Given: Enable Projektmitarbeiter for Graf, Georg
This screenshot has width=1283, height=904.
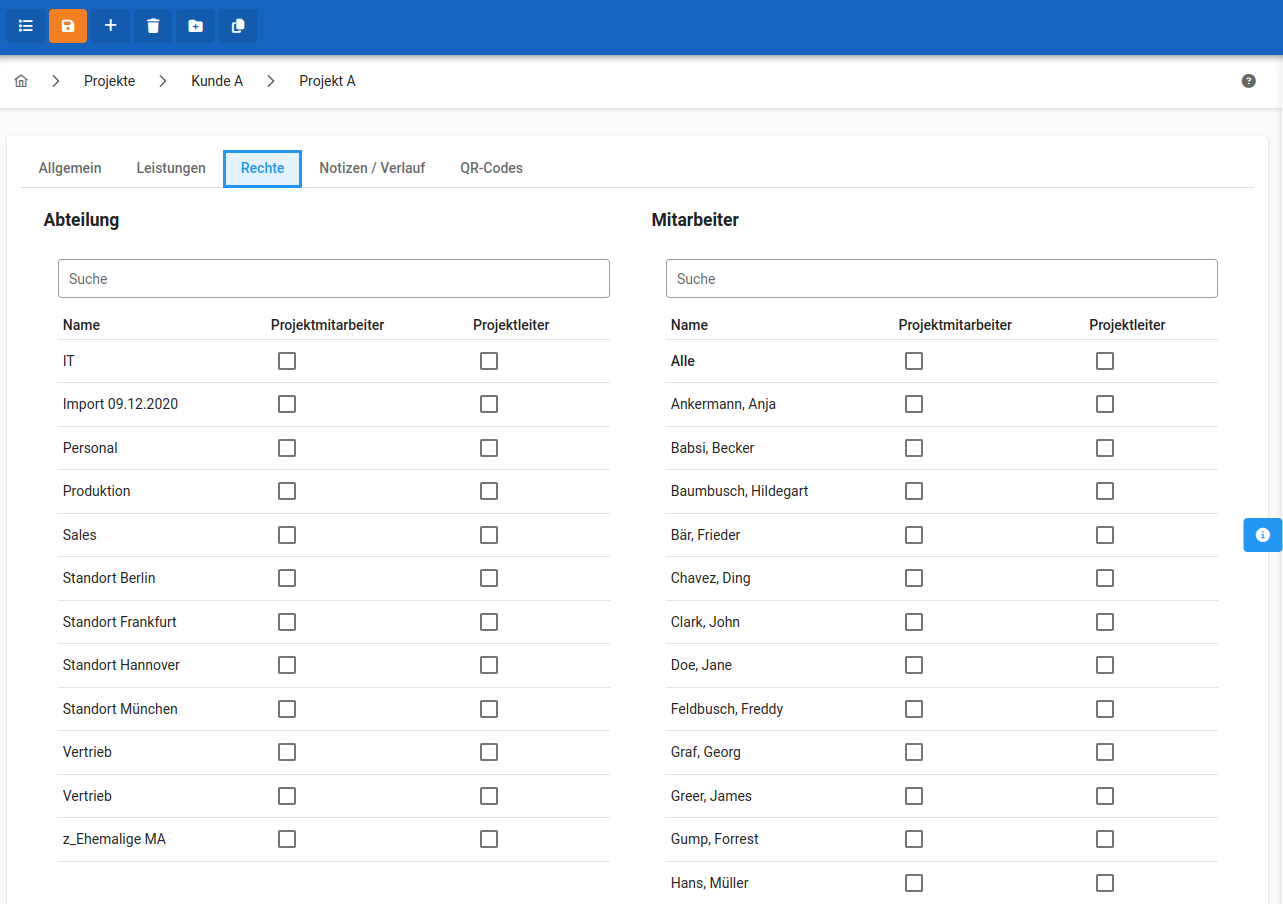Looking at the screenshot, I should click(x=914, y=752).
